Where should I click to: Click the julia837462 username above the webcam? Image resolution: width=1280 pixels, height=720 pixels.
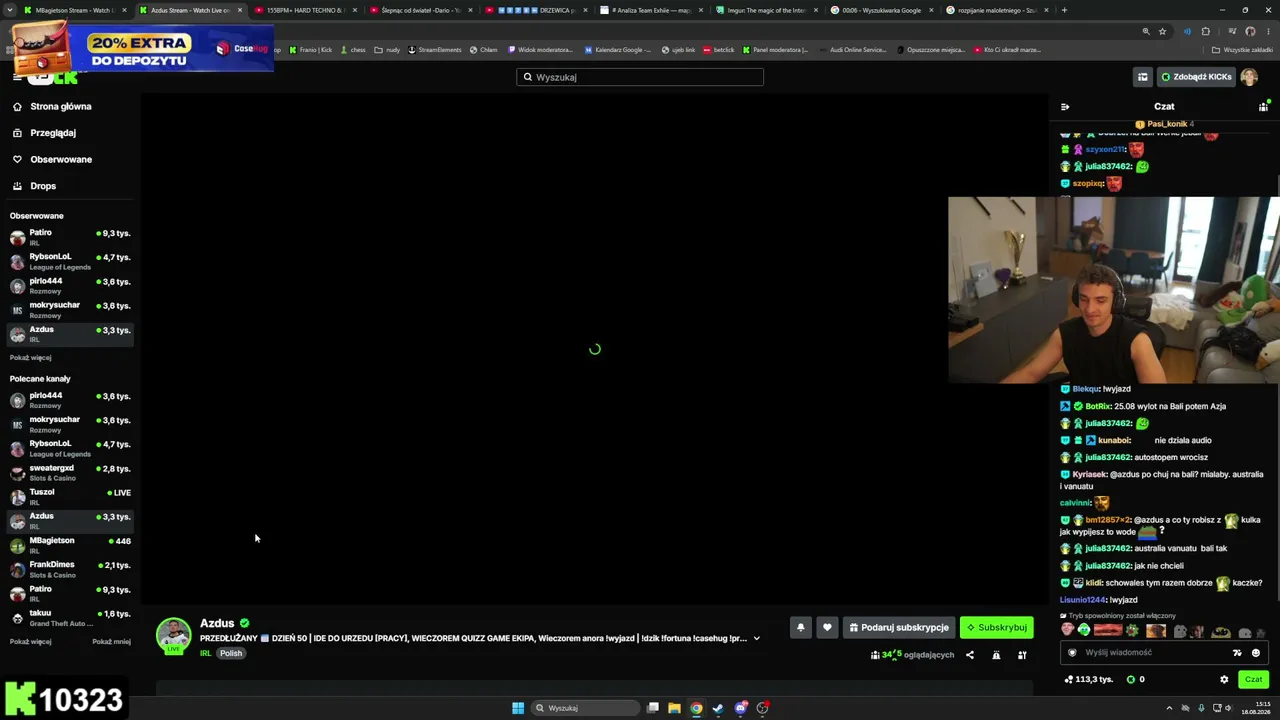[x=1108, y=167]
